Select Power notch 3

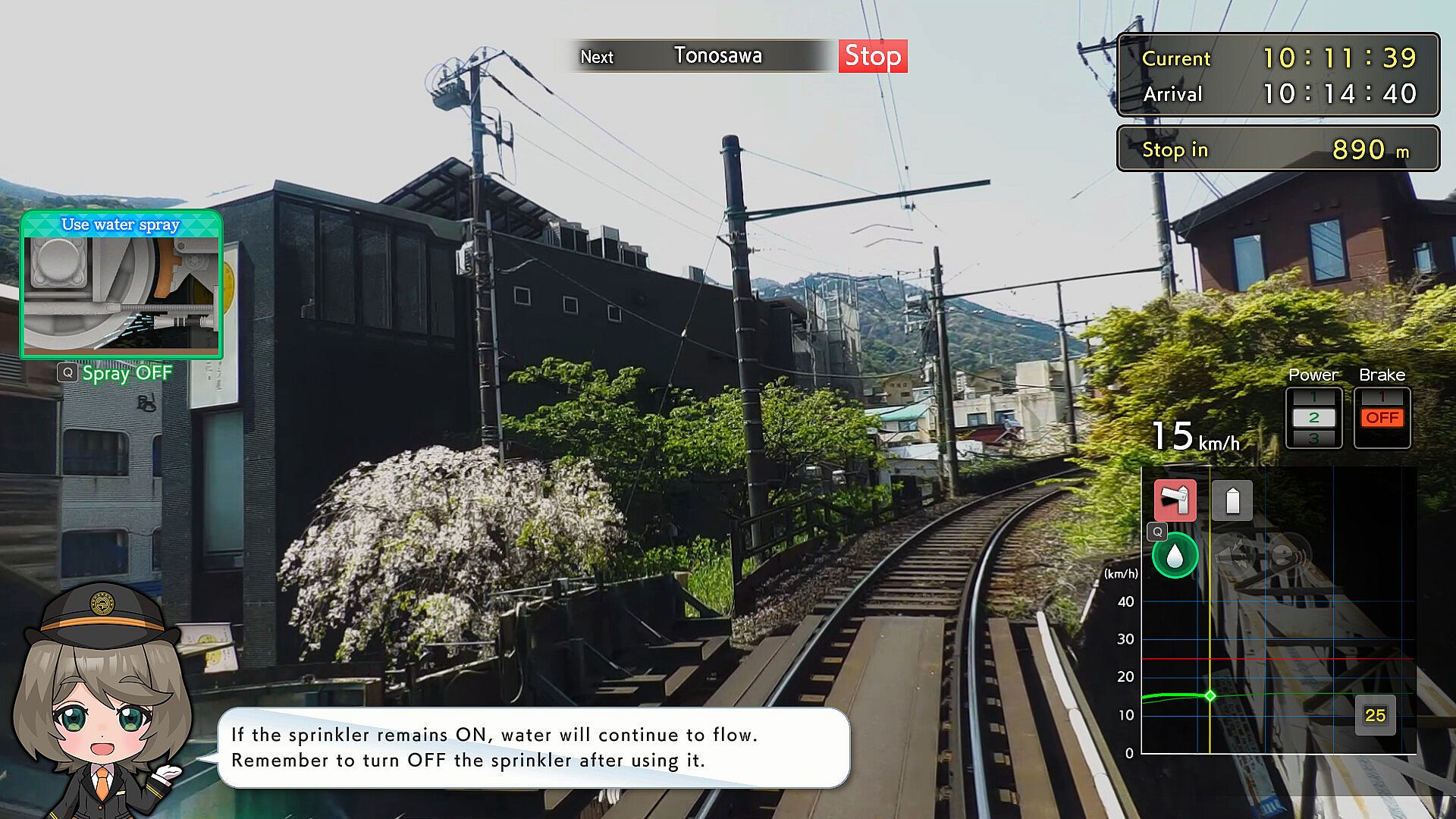[x=1313, y=438]
